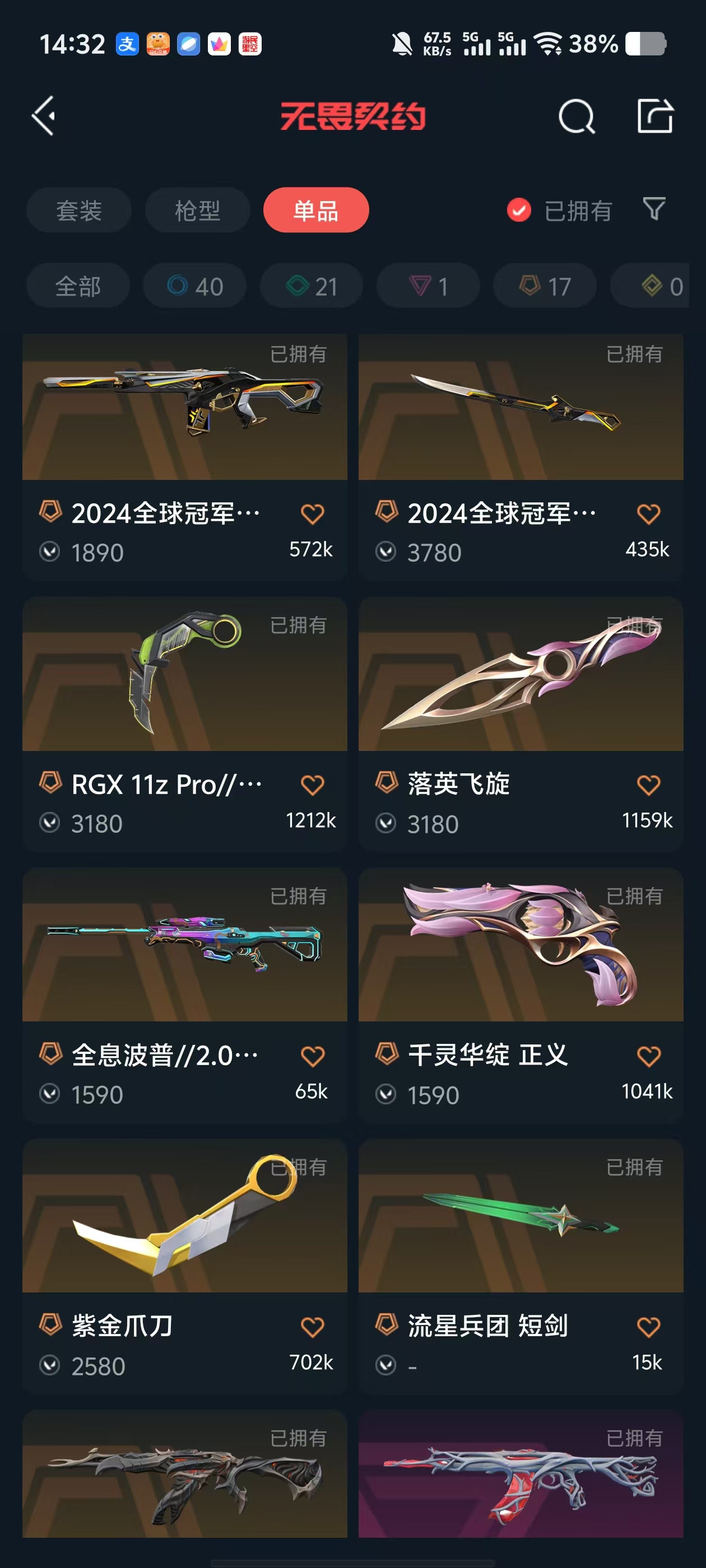Image resolution: width=706 pixels, height=1568 pixels.
Task: Switch to the 枪型 tab
Action: pos(197,210)
